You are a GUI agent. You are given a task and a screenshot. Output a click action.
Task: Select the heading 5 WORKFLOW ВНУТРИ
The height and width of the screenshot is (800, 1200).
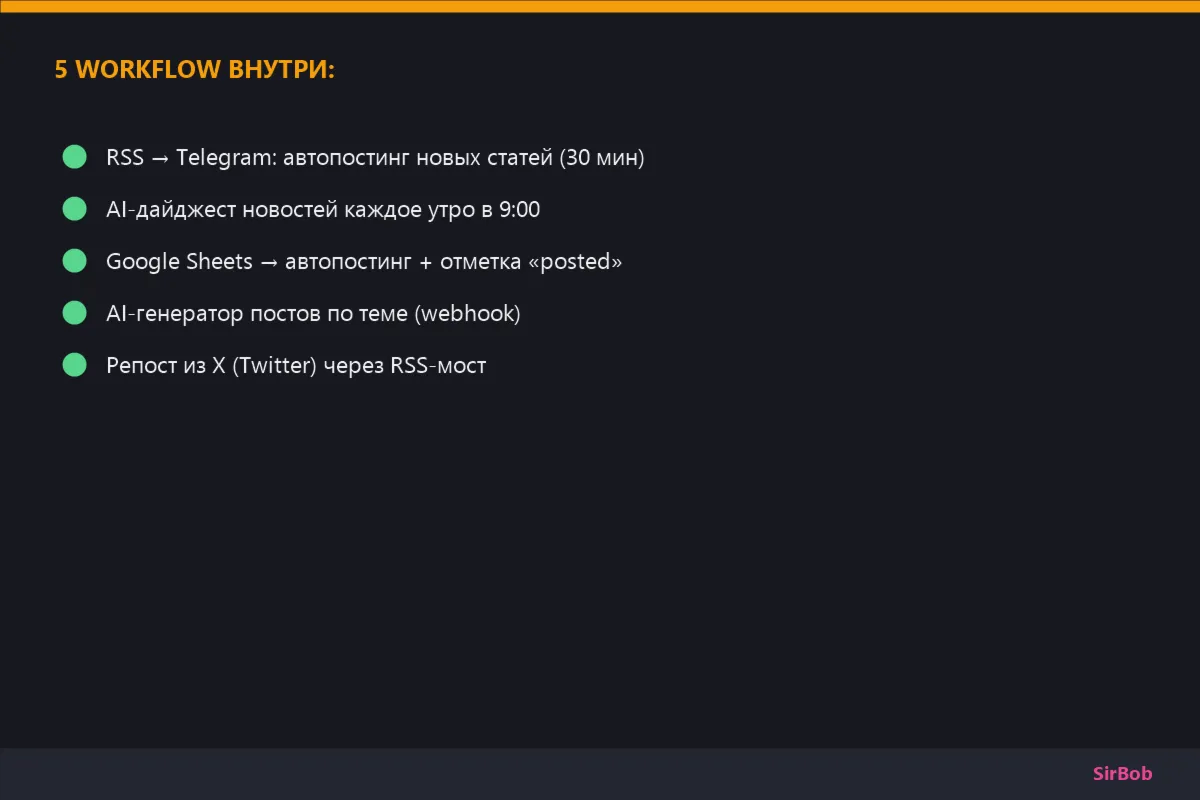click(x=195, y=70)
